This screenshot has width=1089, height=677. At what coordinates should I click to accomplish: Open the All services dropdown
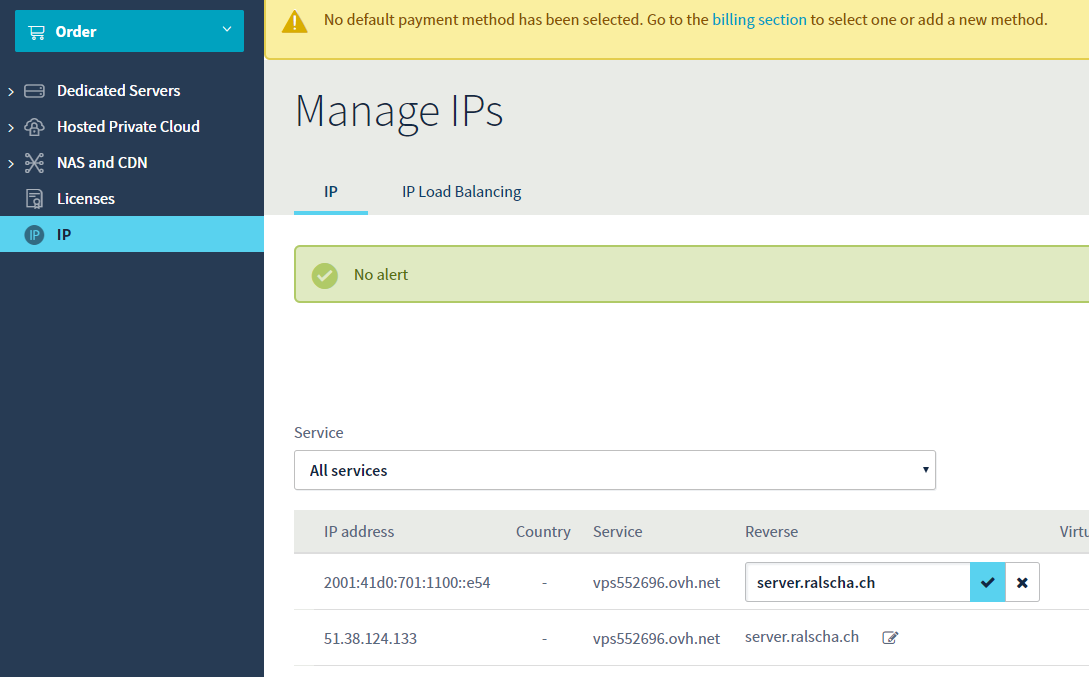614,470
